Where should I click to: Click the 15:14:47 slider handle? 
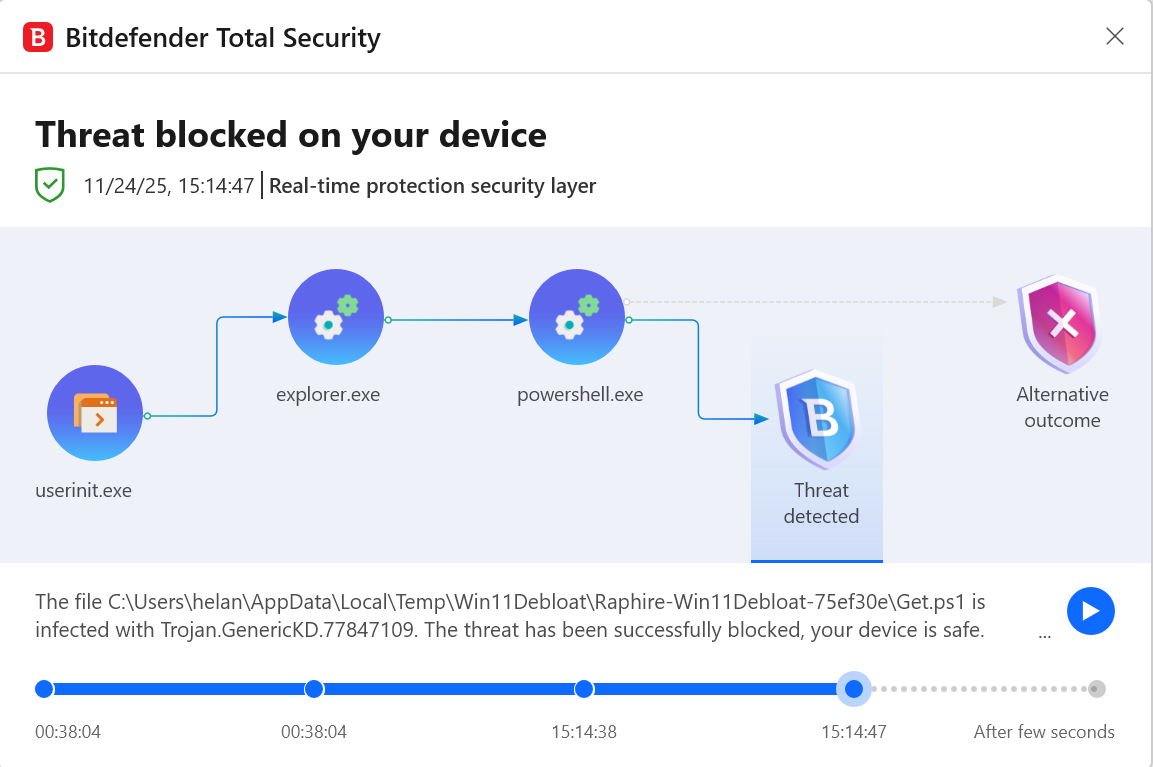click(x=854, y=689)
